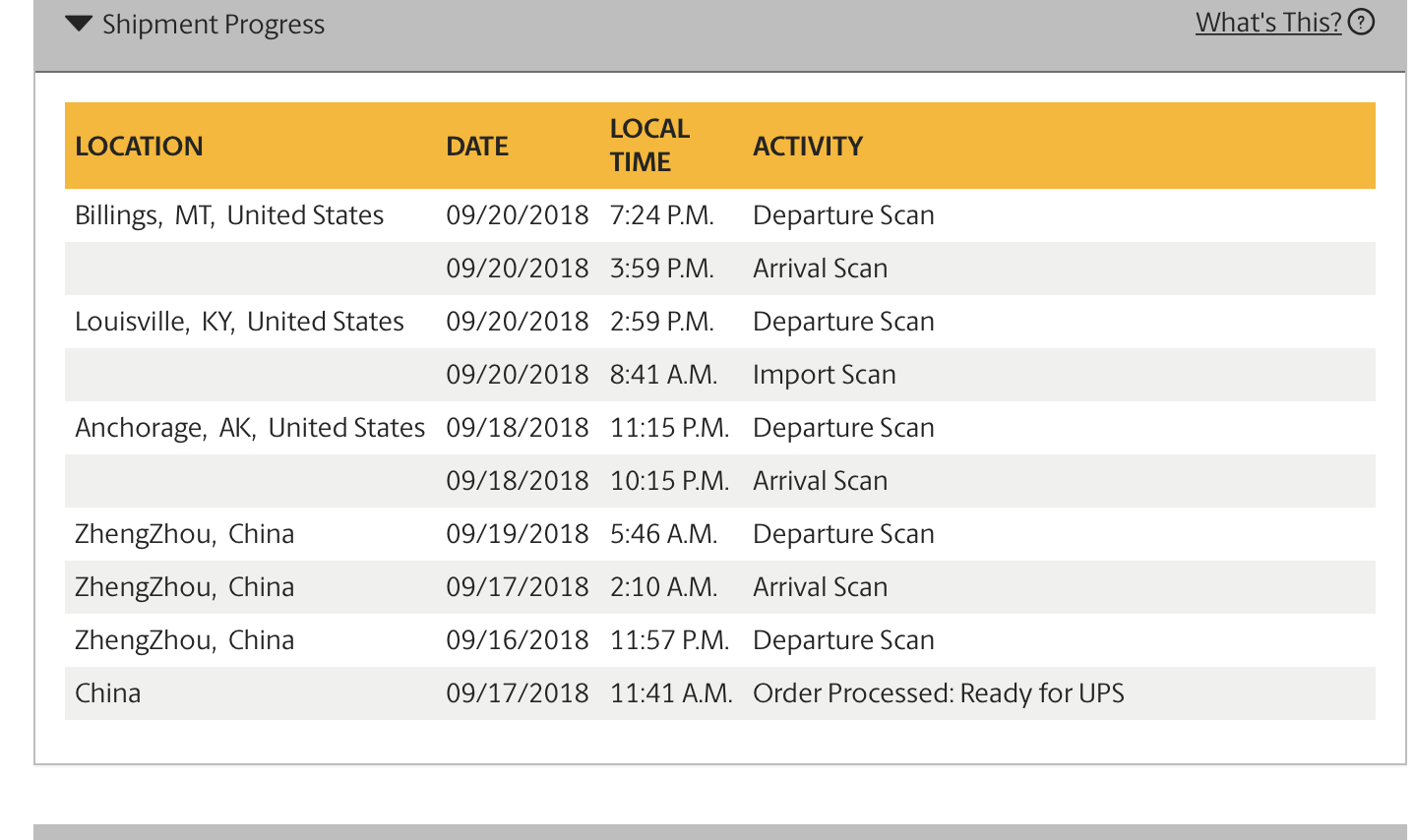Click the question mark help icon
This screenshot has width=1414, height=840.
pos(1361,22)
